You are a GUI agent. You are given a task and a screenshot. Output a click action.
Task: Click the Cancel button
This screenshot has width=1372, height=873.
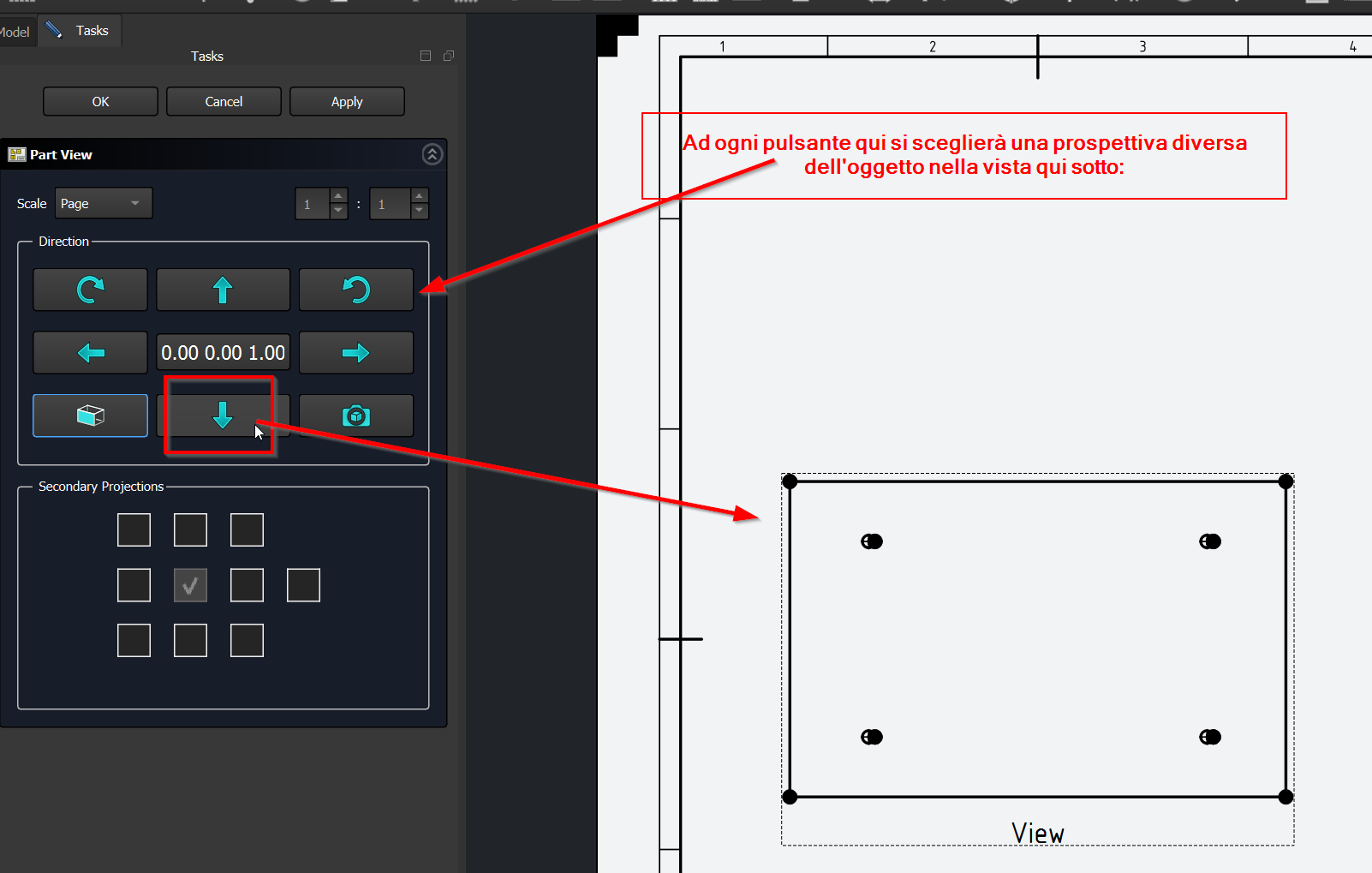[224, 101]
